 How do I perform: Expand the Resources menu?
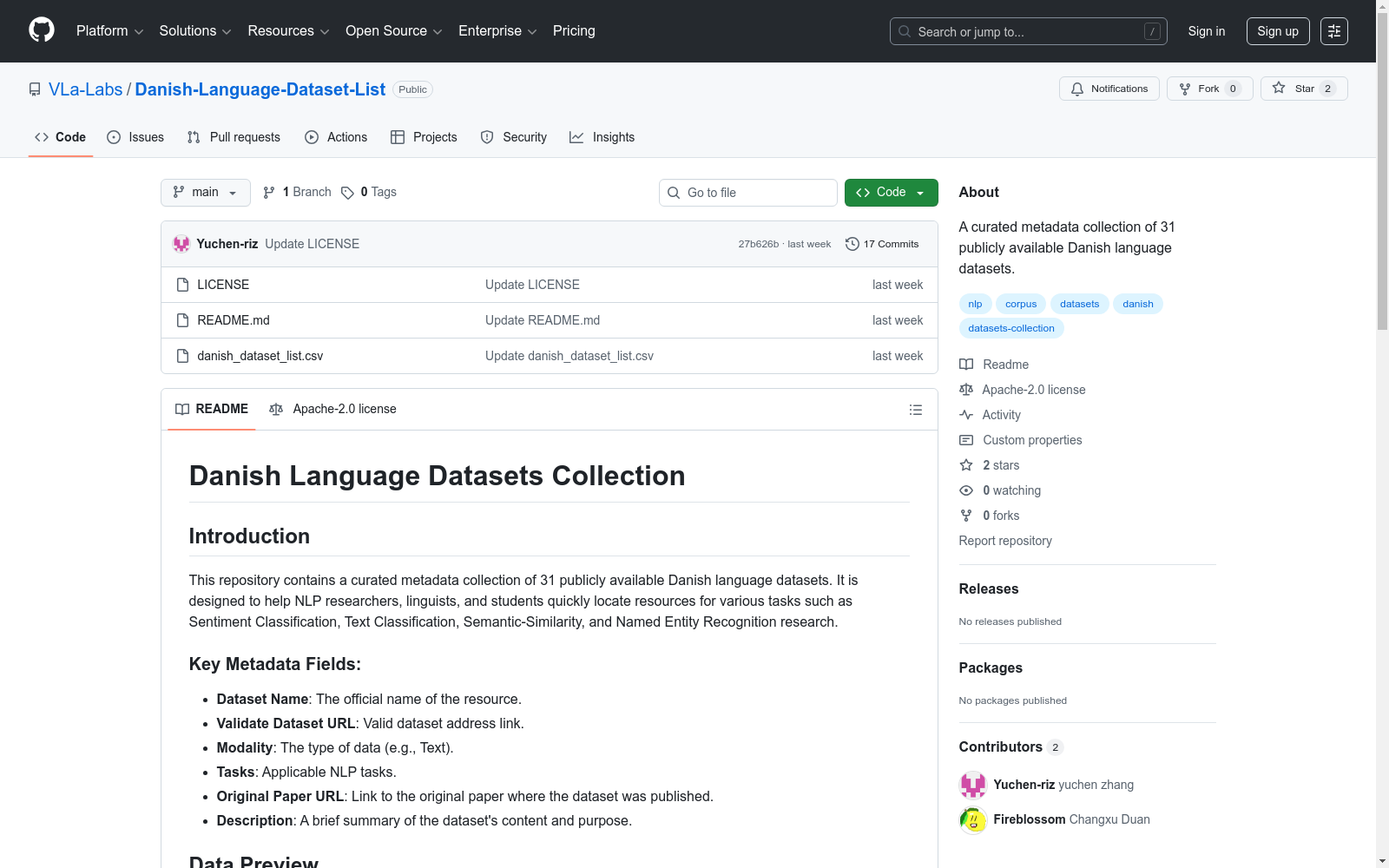tap(288, 31)
